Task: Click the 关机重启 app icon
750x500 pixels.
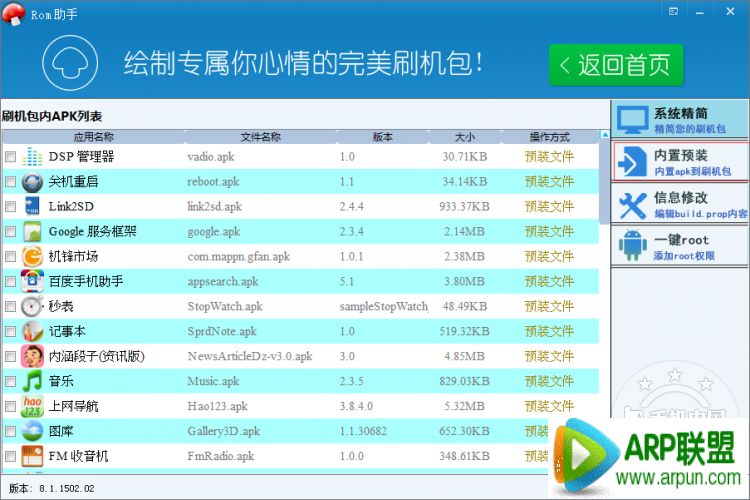Action: click(32, 182)
